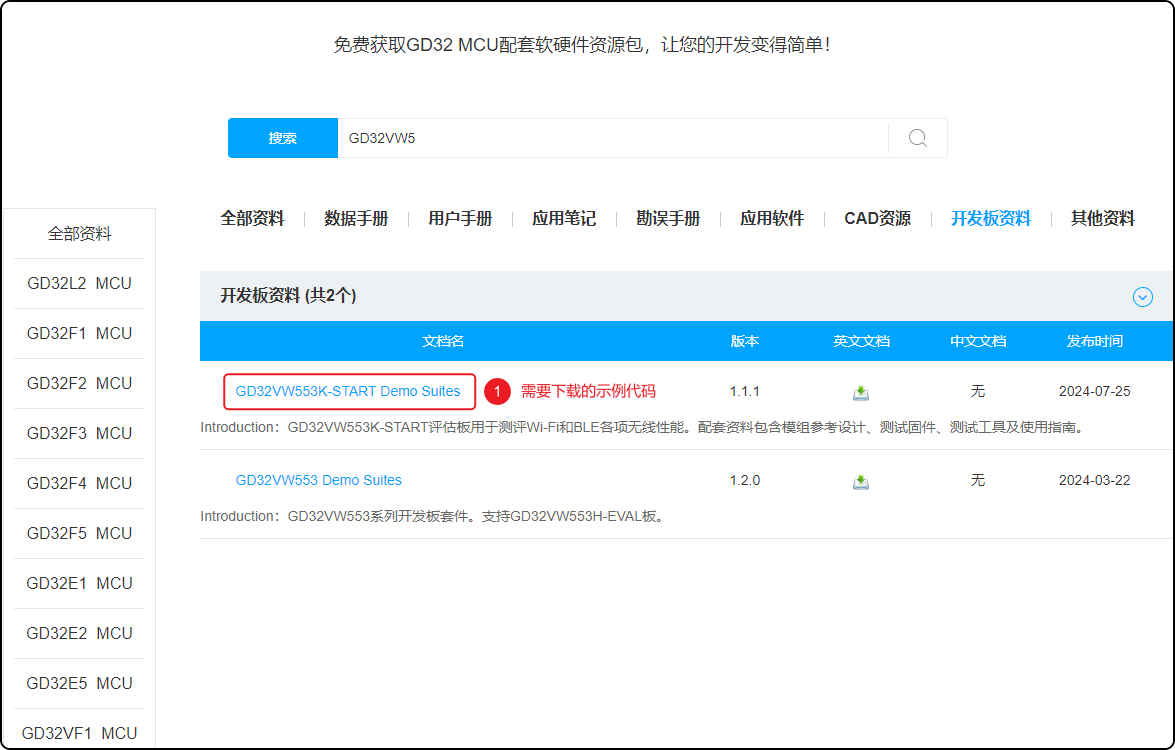The height and width of the screenshot is (750, 1175).
Task: Open the 数据手册 tab
Action: [356, 218]
